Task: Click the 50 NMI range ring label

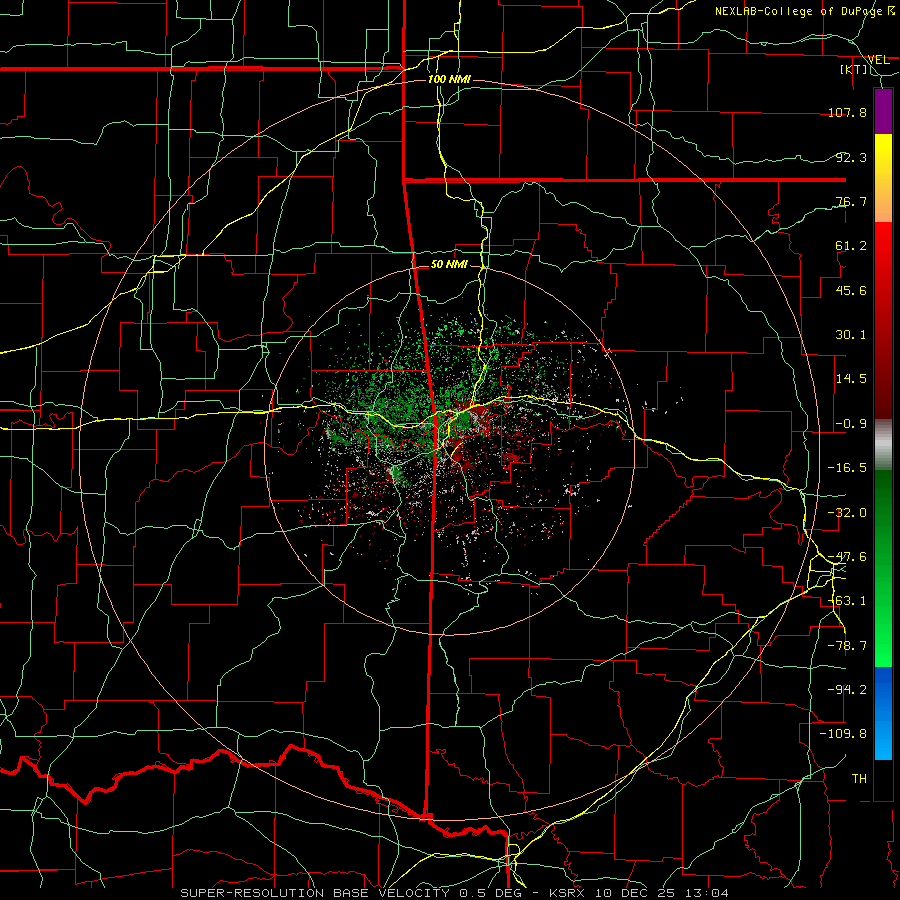Action: [449, 265]
